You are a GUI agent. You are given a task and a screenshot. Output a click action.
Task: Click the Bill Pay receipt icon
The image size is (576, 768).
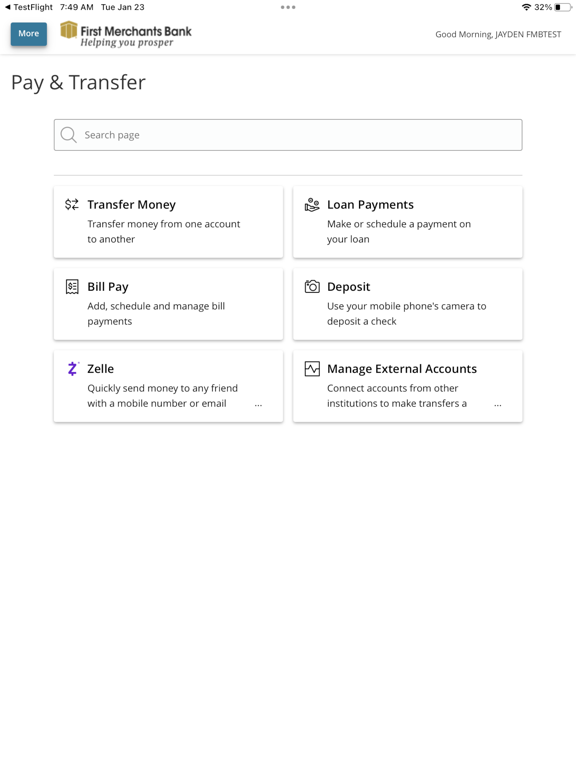click(x=72, y=287)
